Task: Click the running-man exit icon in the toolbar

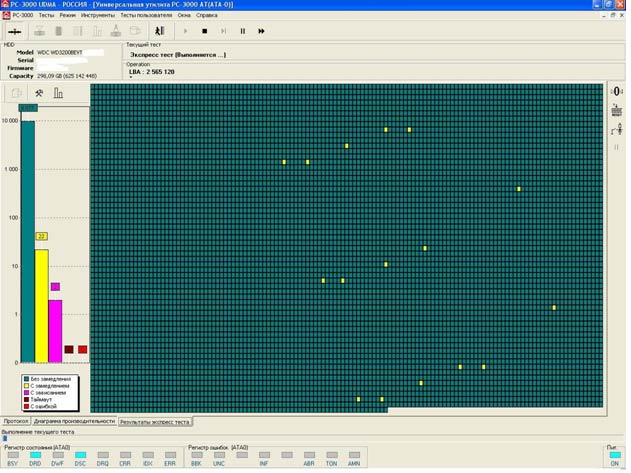Action: (x=160, y=31)
